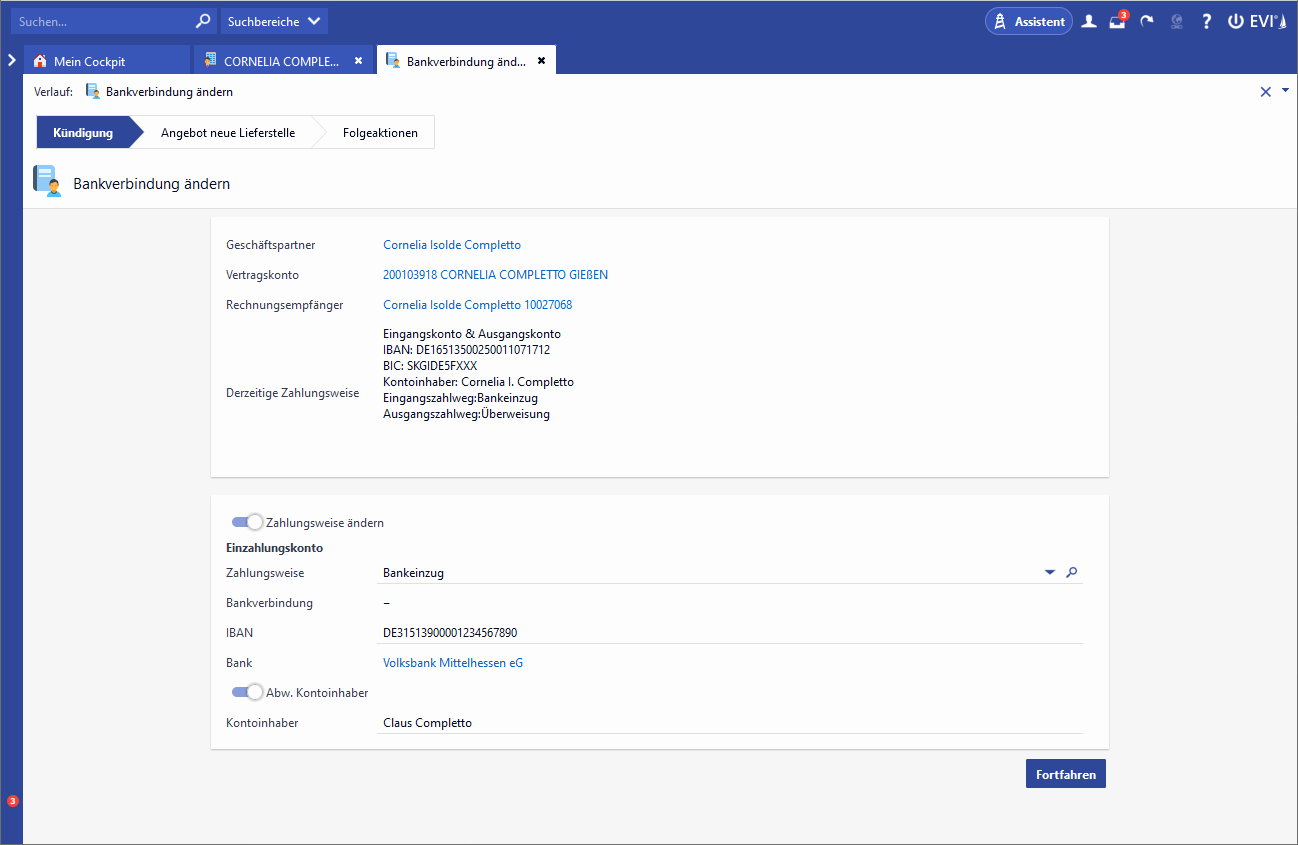Click the user profile icon

(x=1089, y=21)
